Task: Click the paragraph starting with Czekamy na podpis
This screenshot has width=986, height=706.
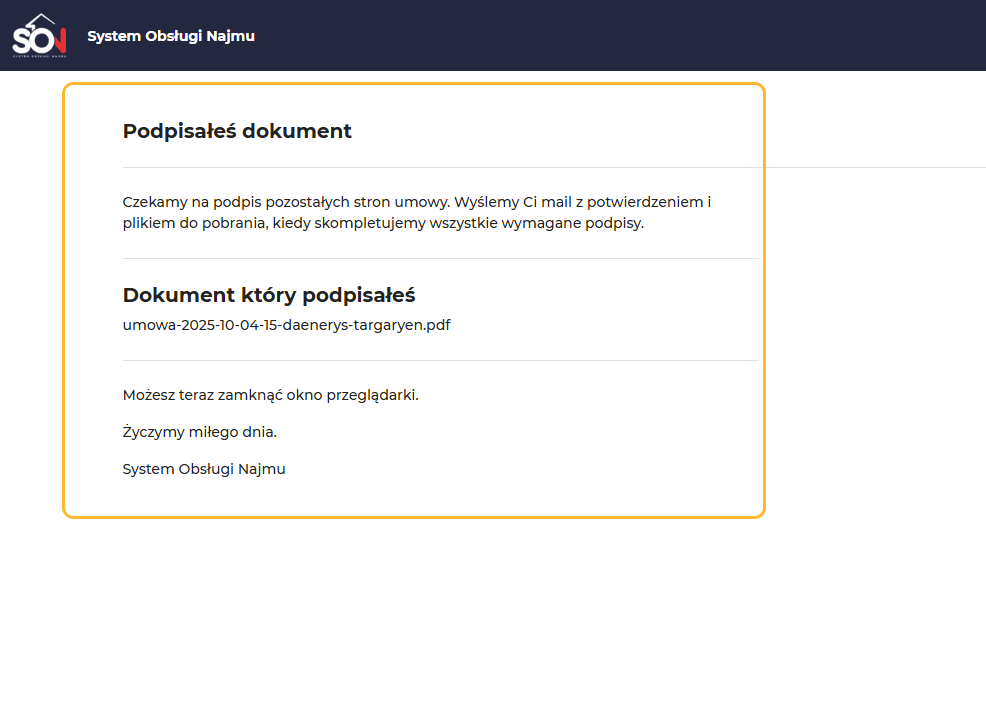Action: (417, 212)
